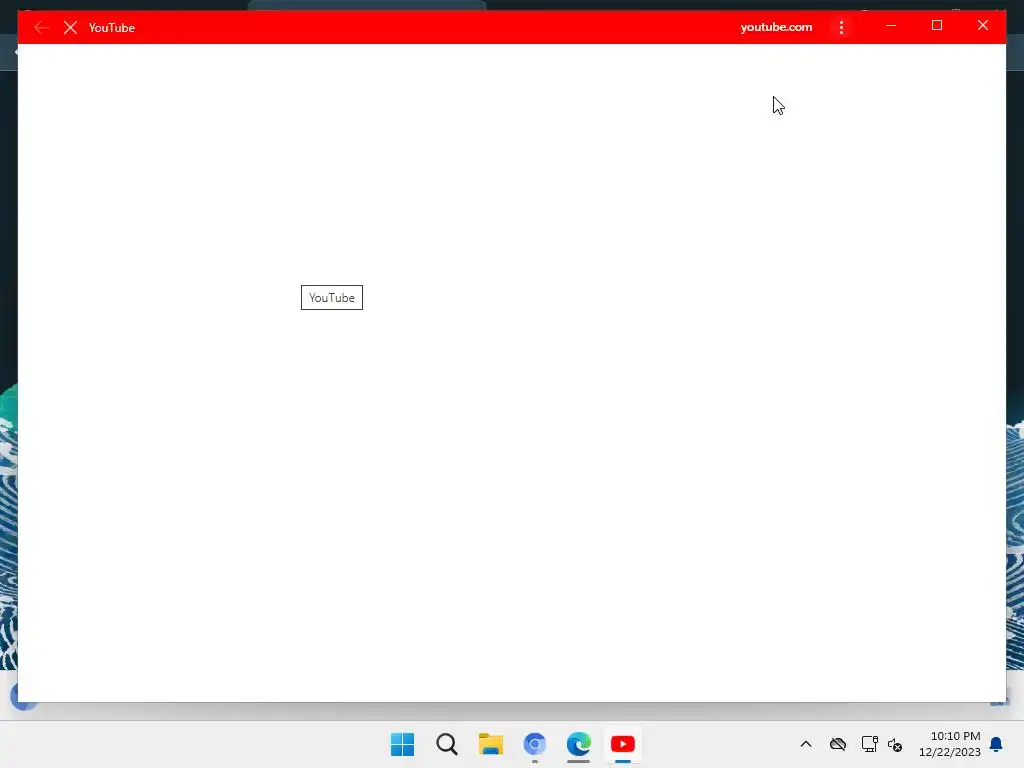Open the notification bell

(996, 744)
